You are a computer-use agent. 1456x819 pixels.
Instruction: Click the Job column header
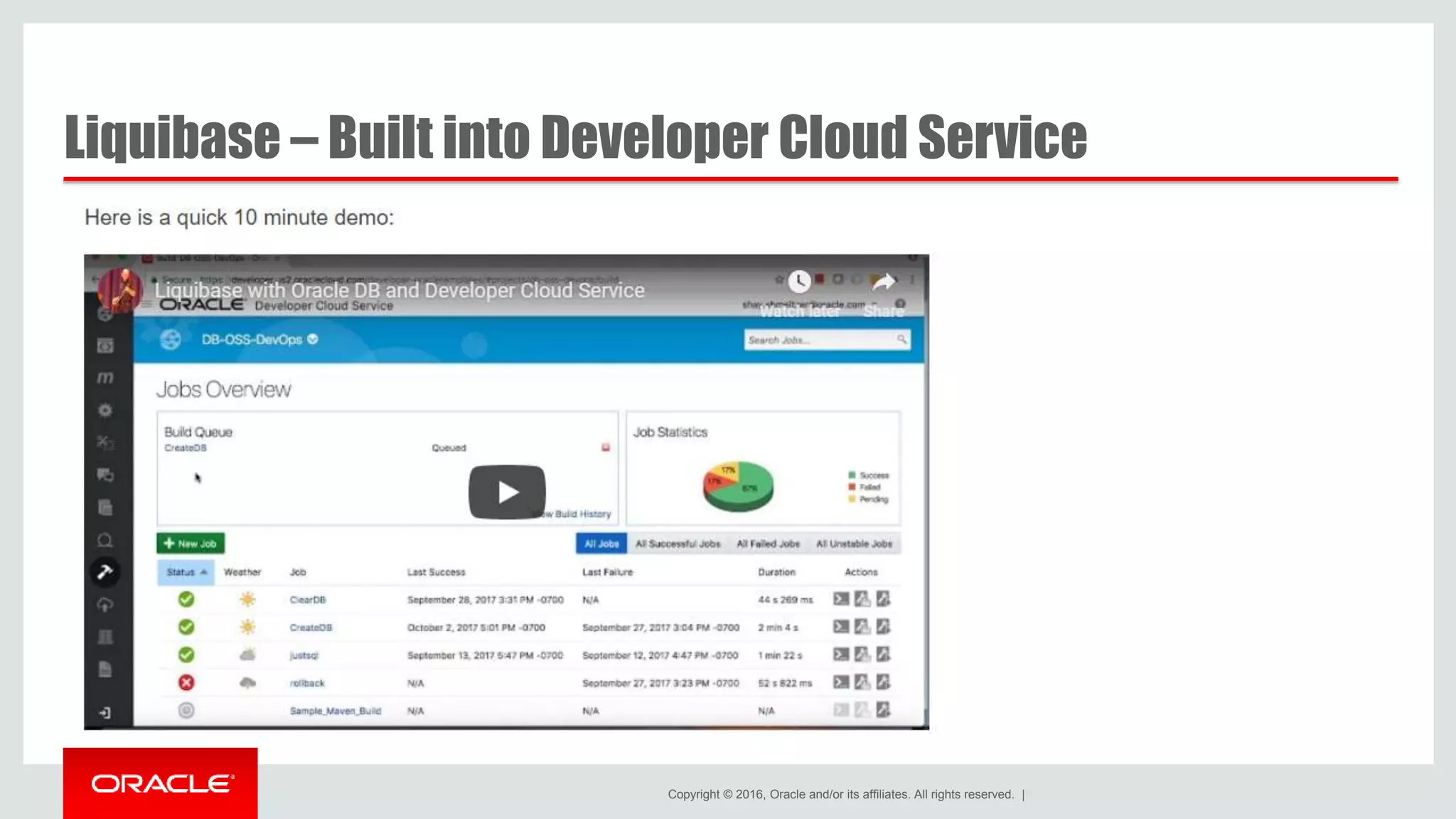pyautogui.click(x=298, y=572)
